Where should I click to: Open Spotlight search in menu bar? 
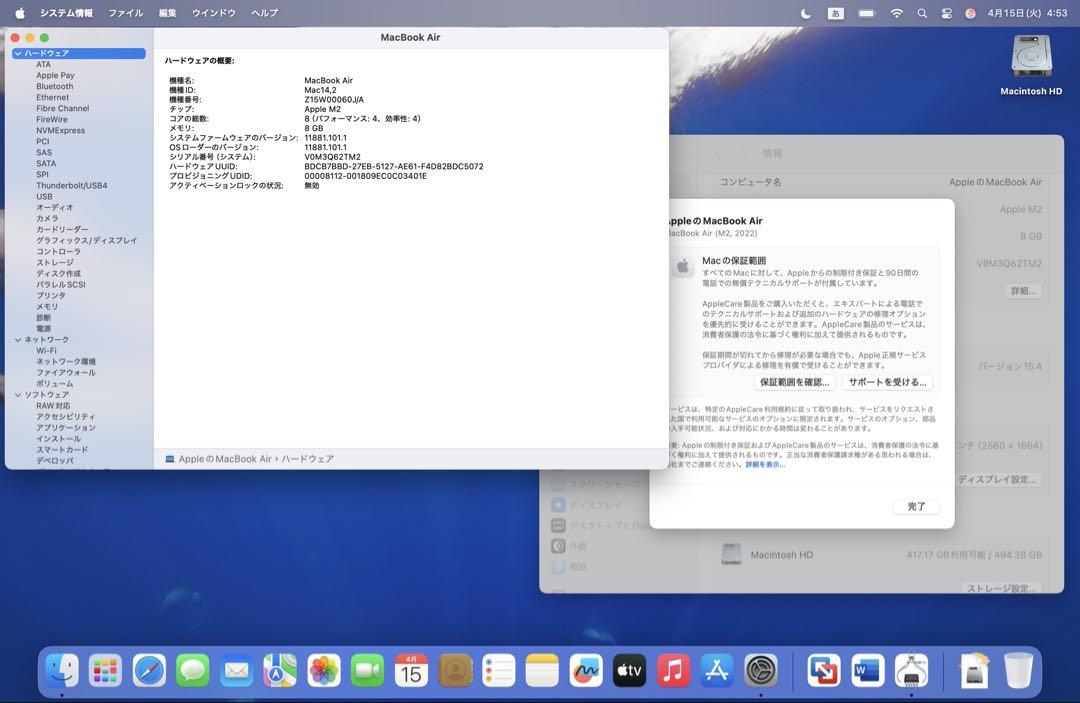922,13
